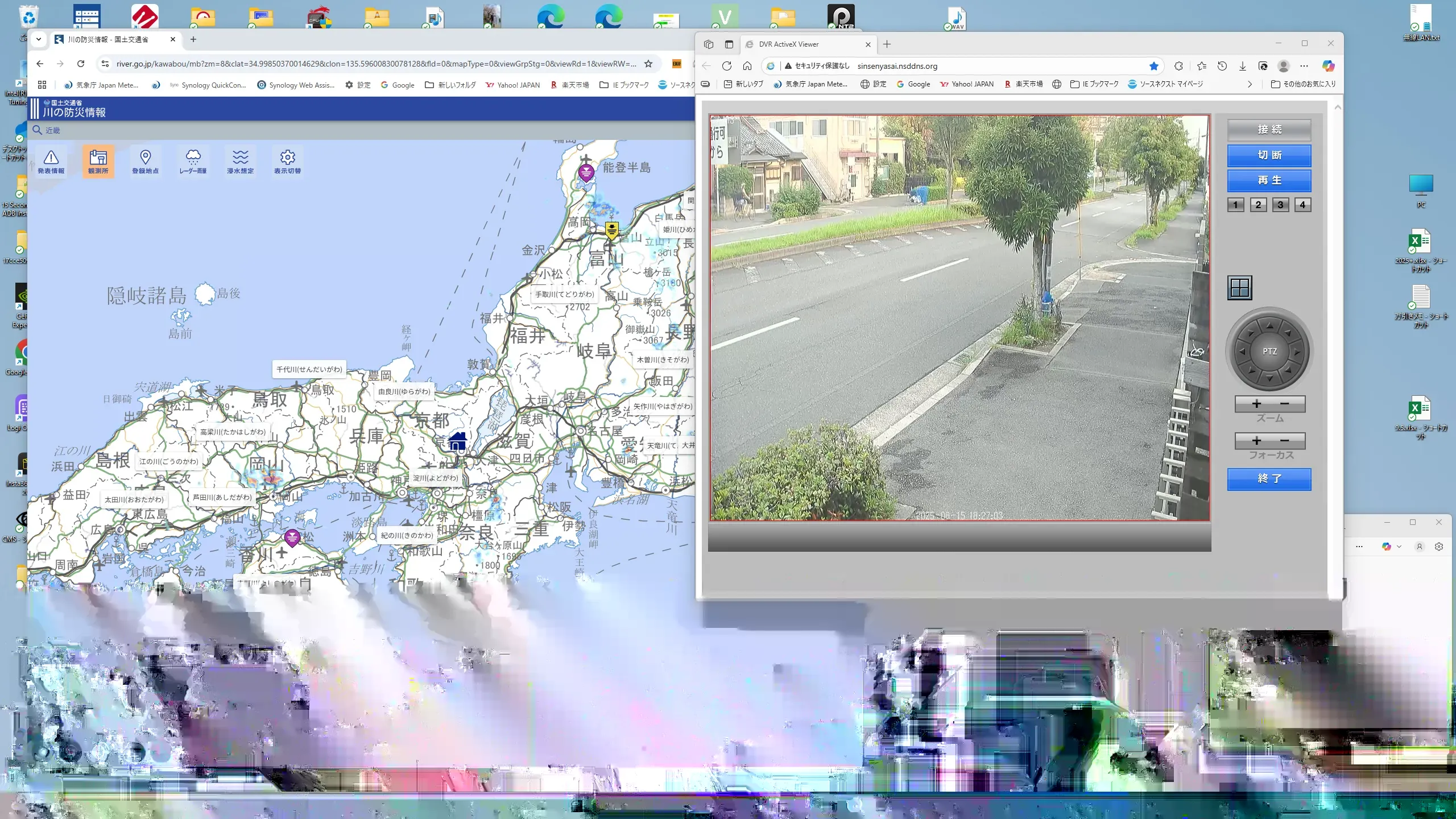Expand the tab search chevron in Chrome
Image resolution: width=1456 pixels, height=819 pixels.
point(38,39)
